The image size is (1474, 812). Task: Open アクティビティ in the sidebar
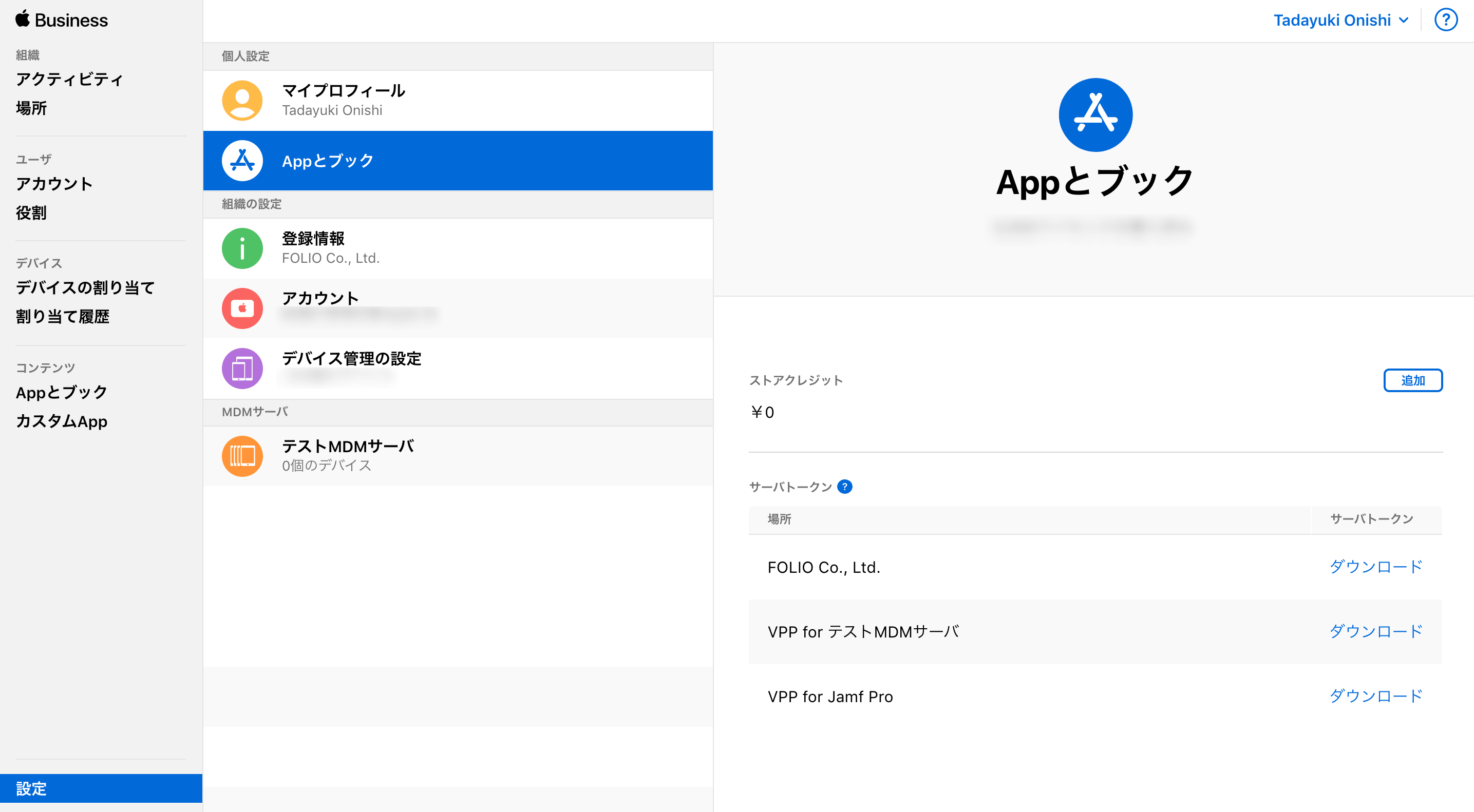[x=69, y=79]
